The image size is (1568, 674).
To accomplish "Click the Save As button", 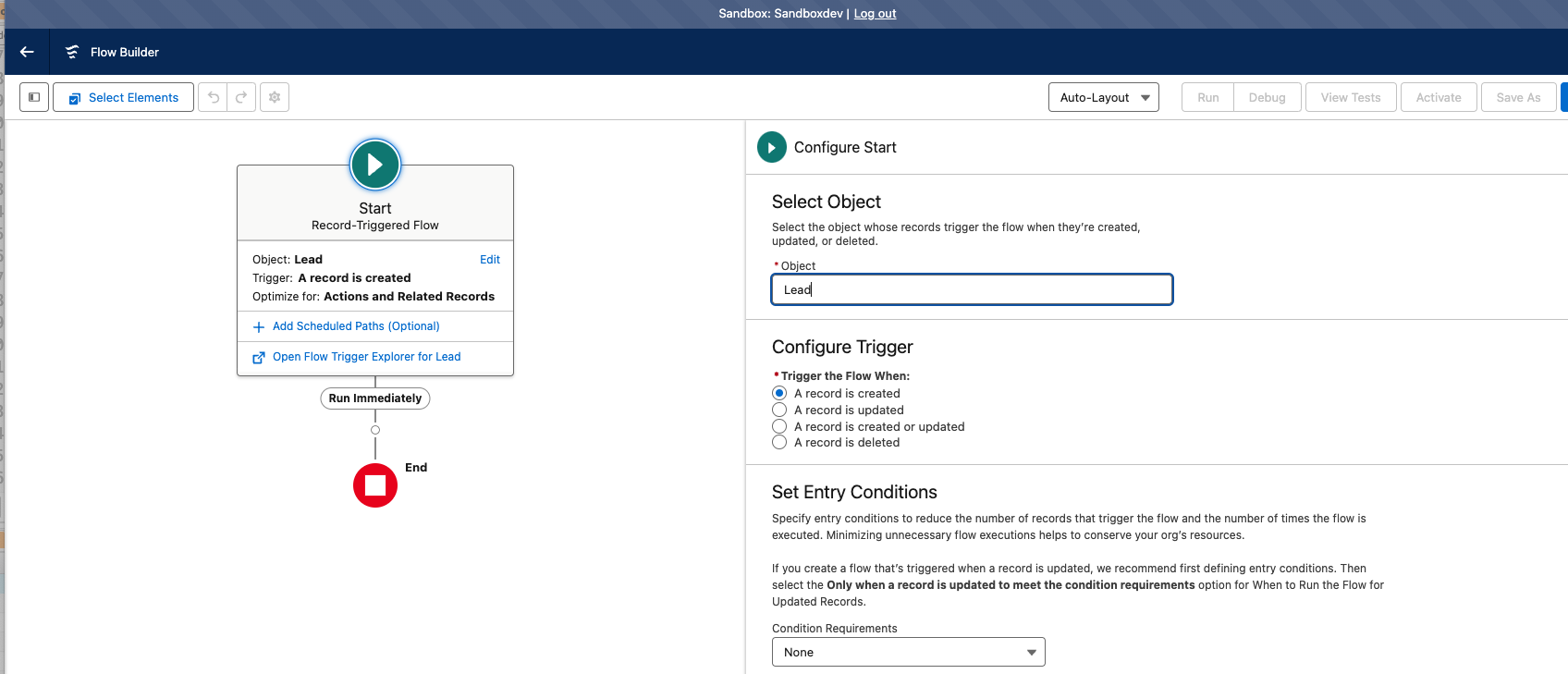I will [1518, 97].
